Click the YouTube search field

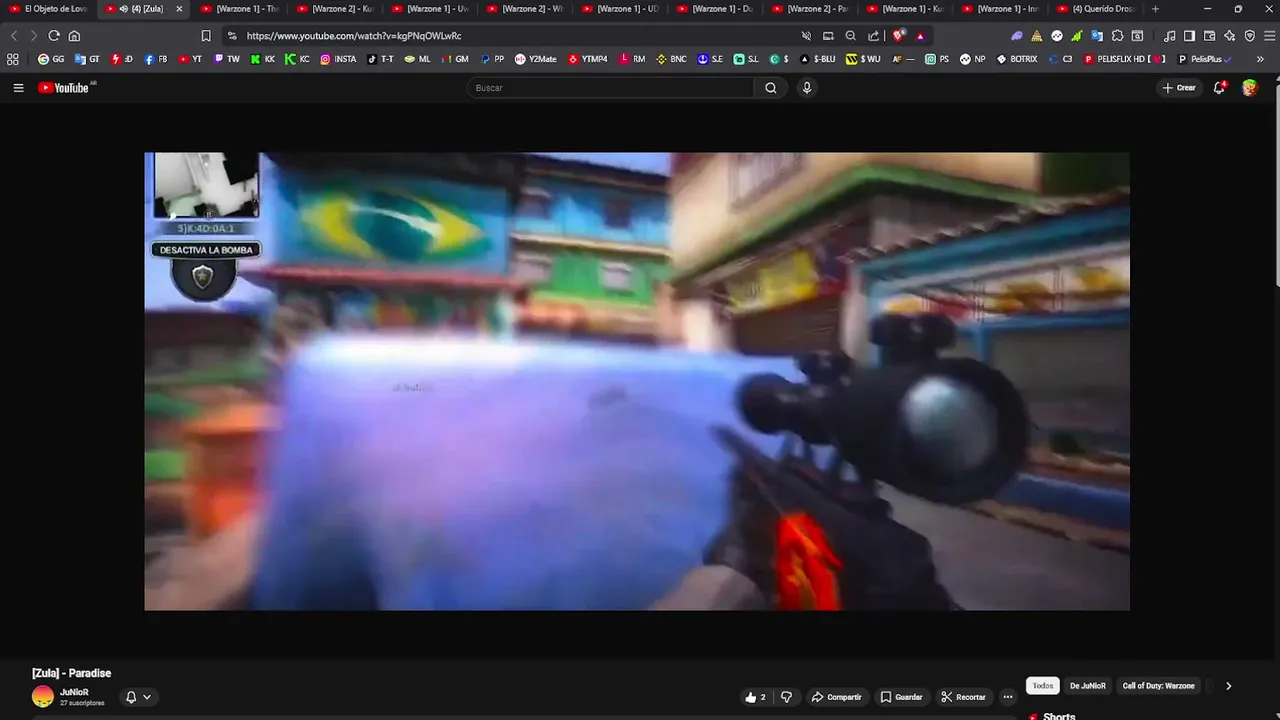click(x=610, y=88)
